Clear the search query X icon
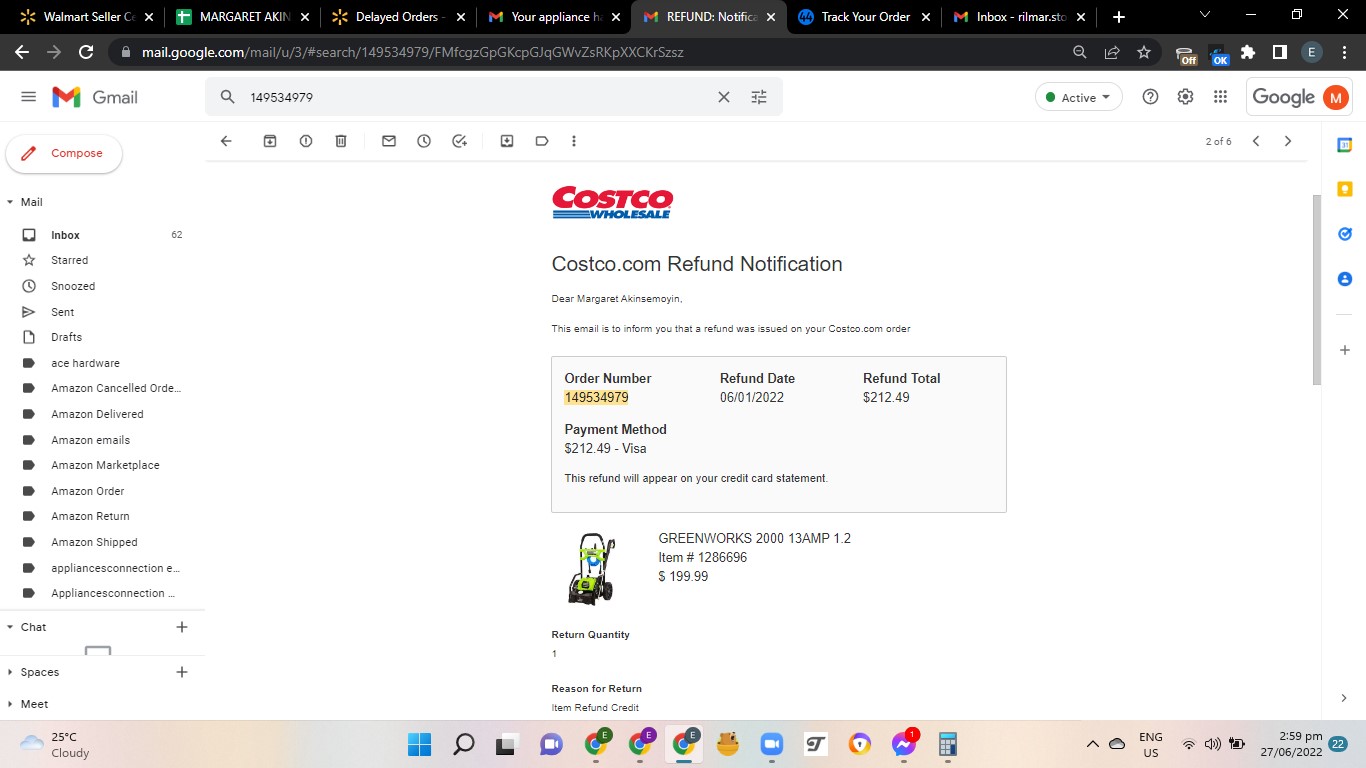 [724, 97]
